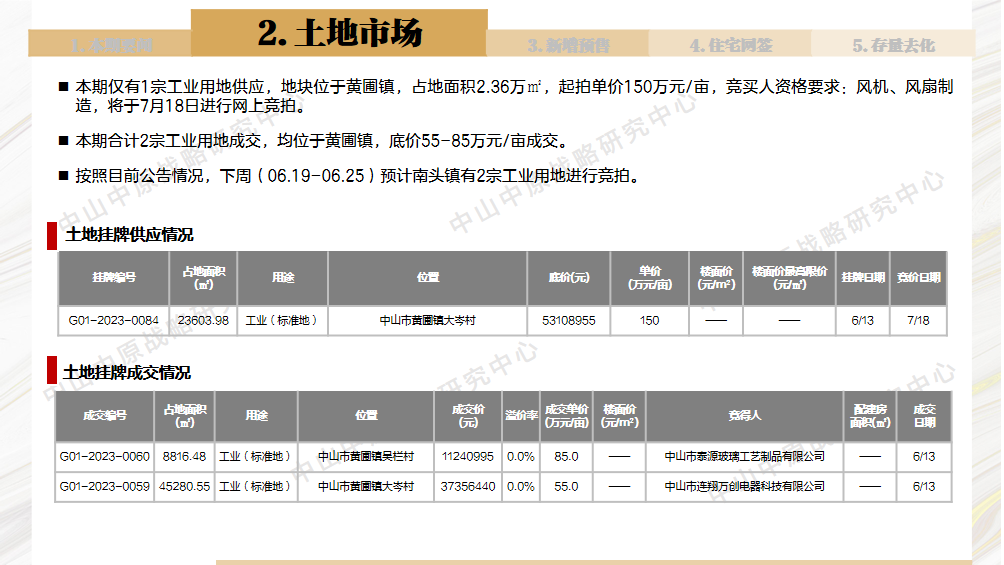Click the transaction price 37356440 cell
The image size is (1004, 565).
[x=468, y=486]
